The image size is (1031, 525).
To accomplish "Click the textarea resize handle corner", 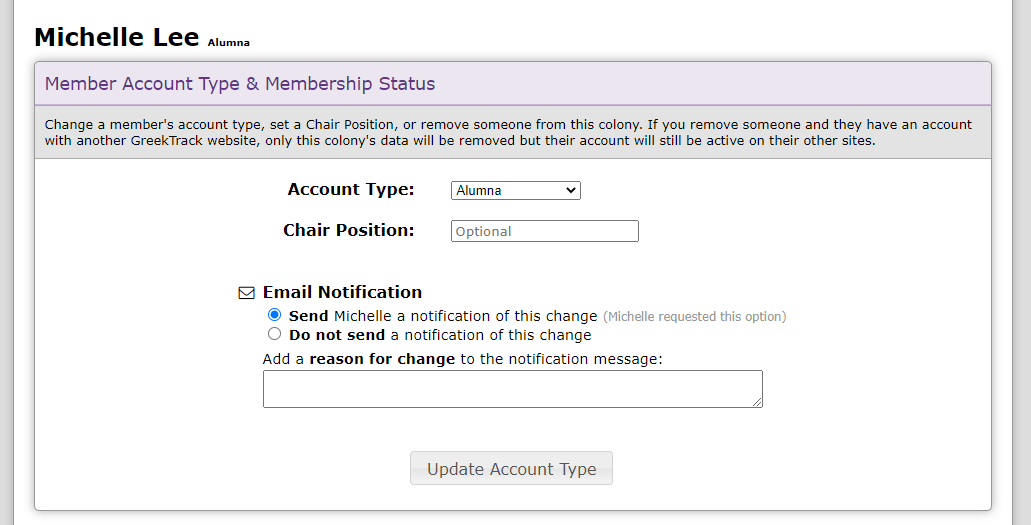I will [757, 402].
